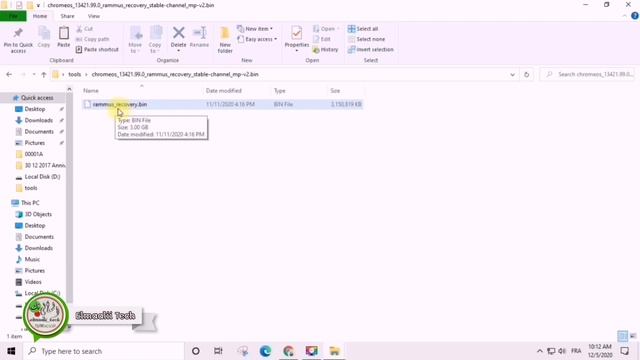The image size is (640, 360).
Task: Open the Move to dropdown
Action: click(135, 40)
